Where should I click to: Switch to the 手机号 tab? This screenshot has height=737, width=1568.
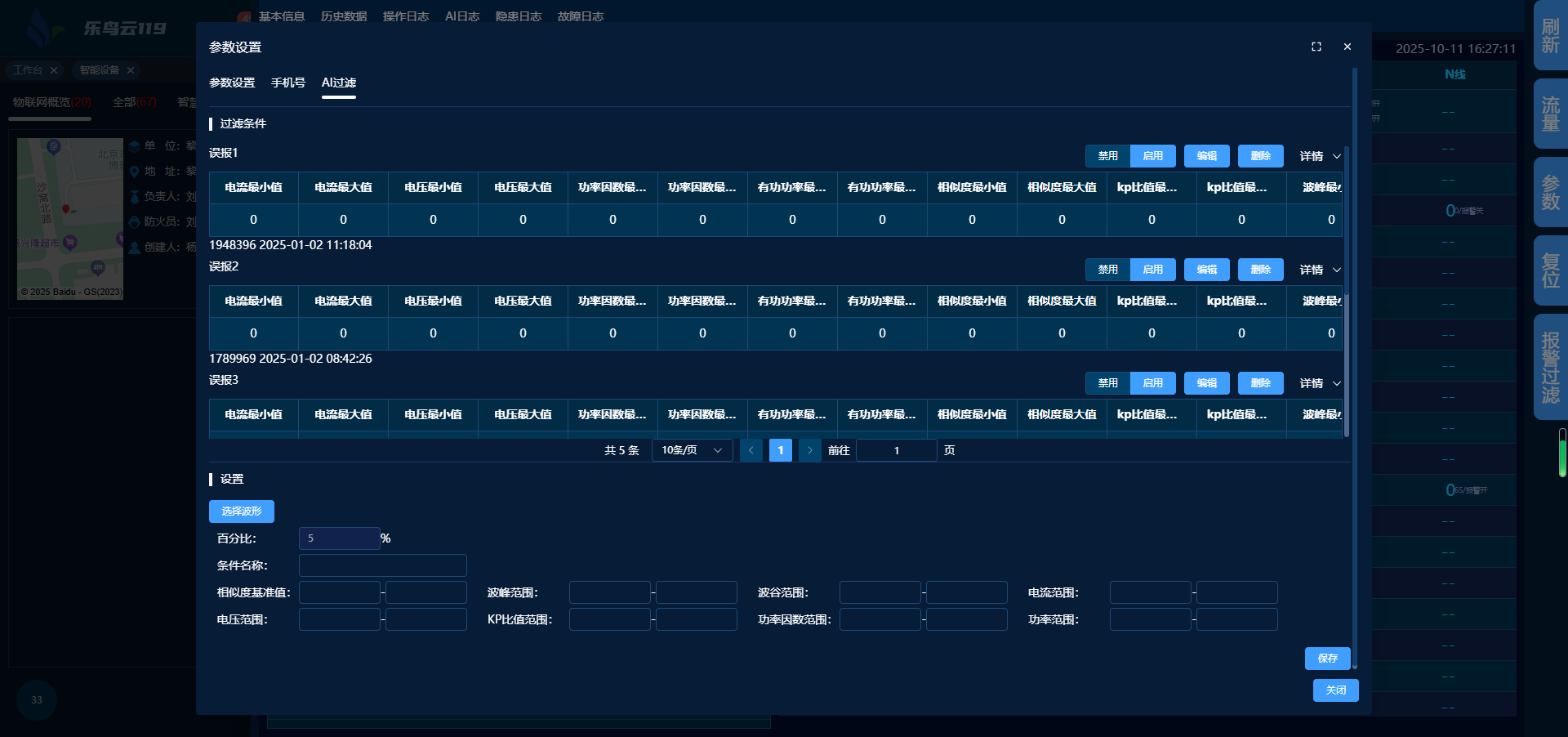(287, 83)
